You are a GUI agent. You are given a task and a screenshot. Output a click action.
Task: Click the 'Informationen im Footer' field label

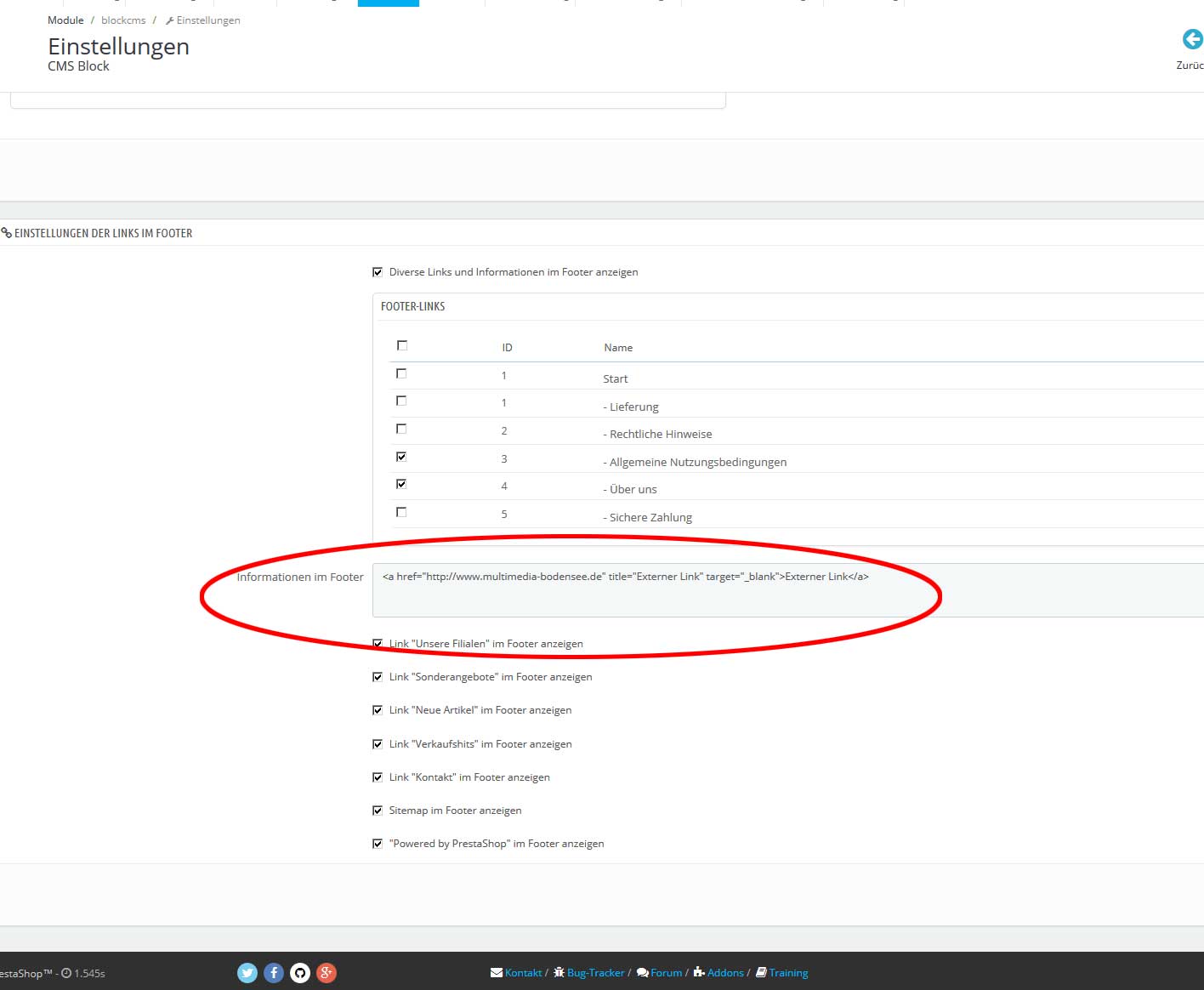pyautogui.click(x=300, y=577)
